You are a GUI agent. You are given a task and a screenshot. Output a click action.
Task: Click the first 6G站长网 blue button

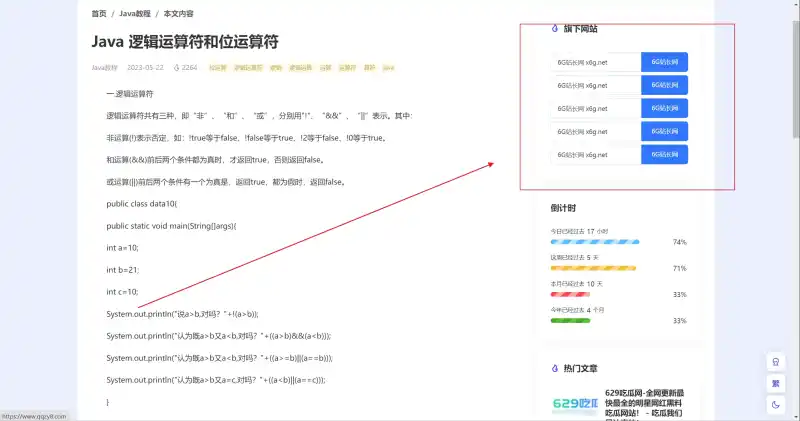click(664, 62)
